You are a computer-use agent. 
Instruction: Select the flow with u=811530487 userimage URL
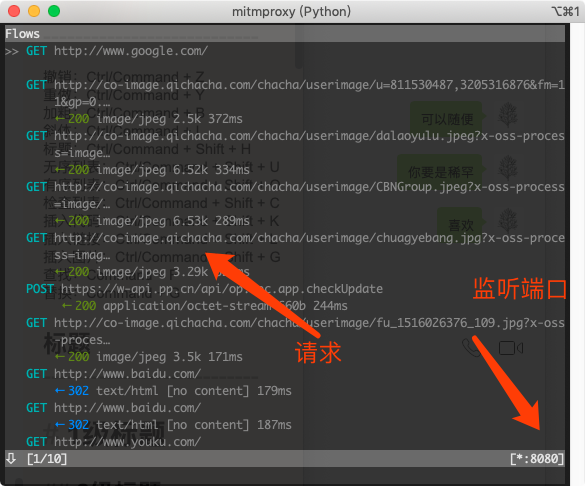click(x=295, y=93)
